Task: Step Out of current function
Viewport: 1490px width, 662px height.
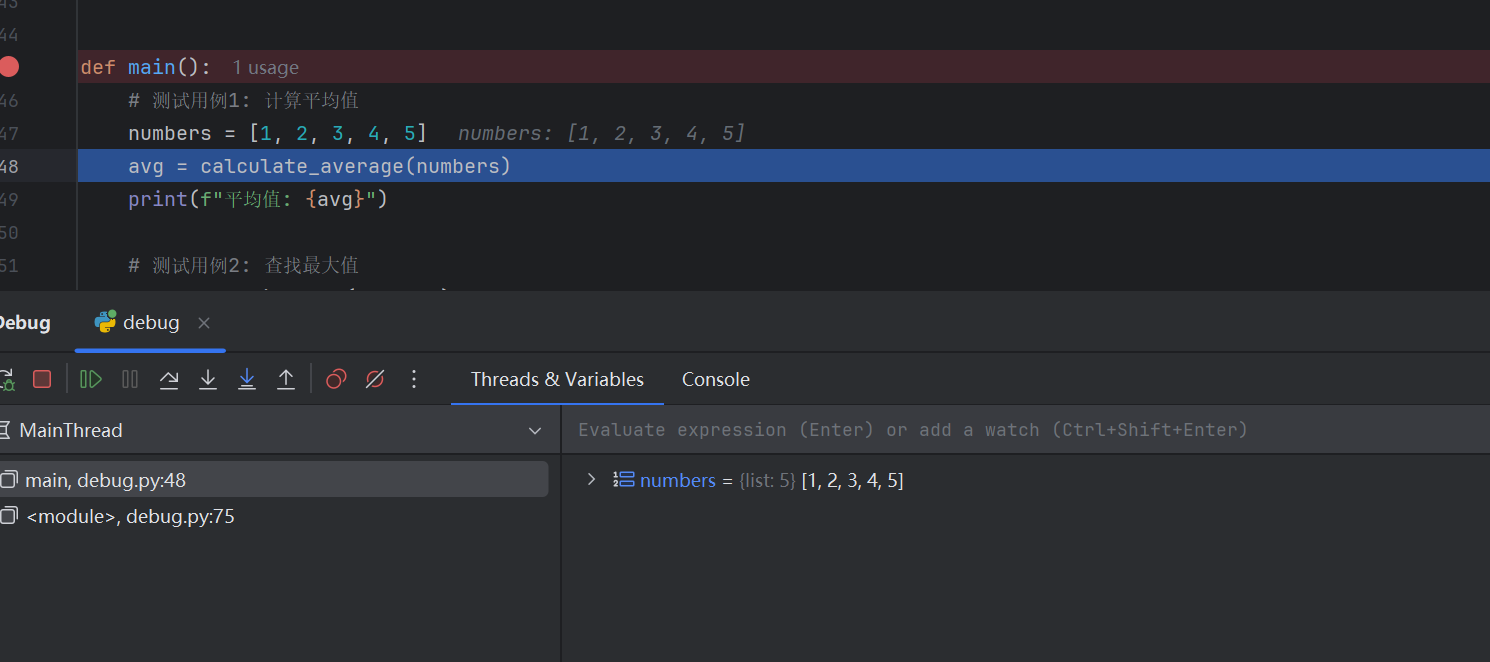Action: tap(286, 379)
